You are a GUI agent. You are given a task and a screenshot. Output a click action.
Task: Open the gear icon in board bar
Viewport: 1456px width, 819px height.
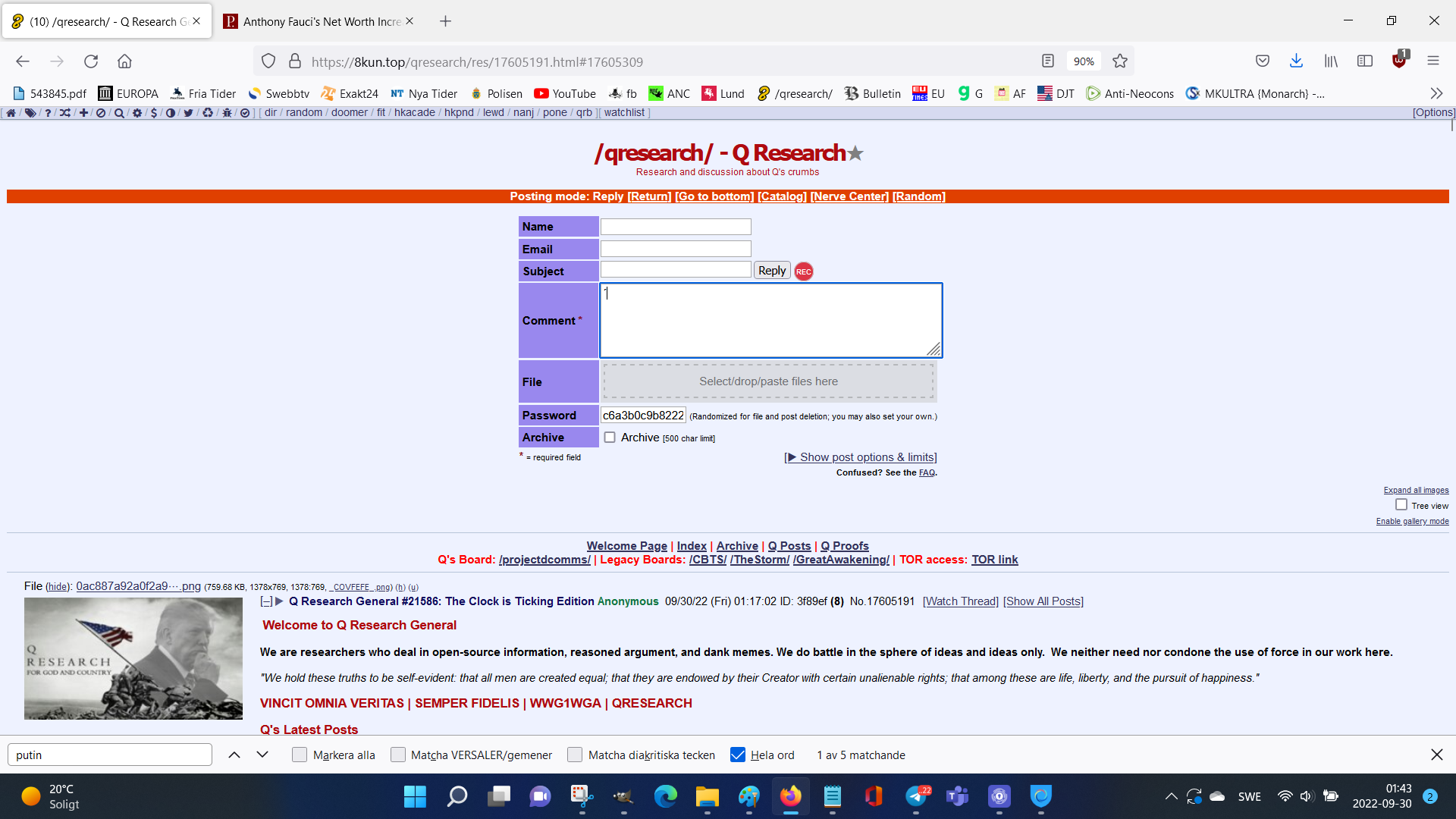(137, 113)
